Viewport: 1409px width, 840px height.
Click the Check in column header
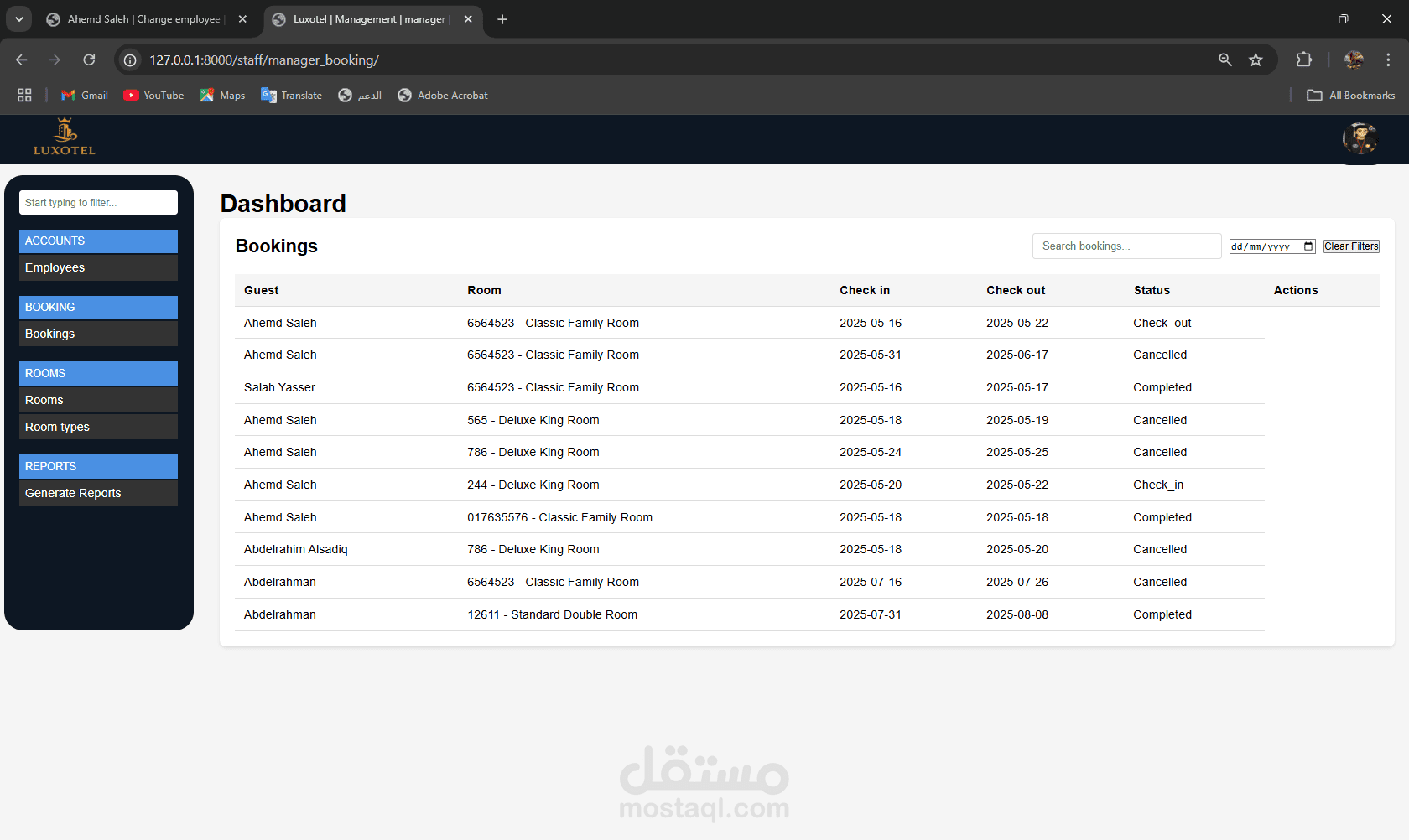tap(865, 291)
